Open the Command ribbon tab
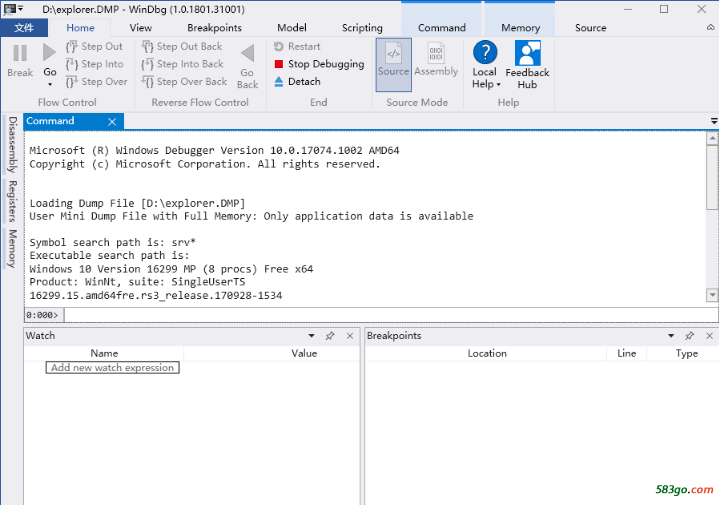 click(442, 28)
